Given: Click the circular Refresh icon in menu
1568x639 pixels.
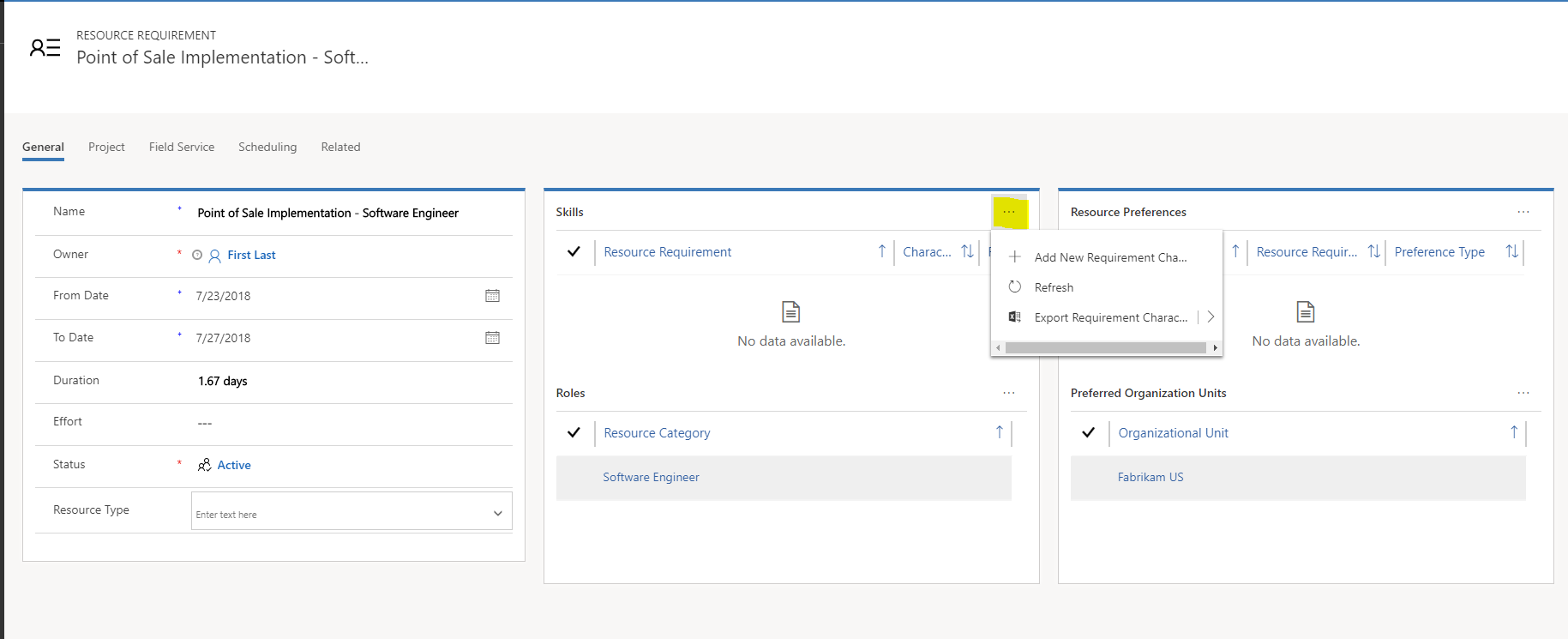Looking at the screenshot, I should pyautogui.click(x=1015, y=286).
